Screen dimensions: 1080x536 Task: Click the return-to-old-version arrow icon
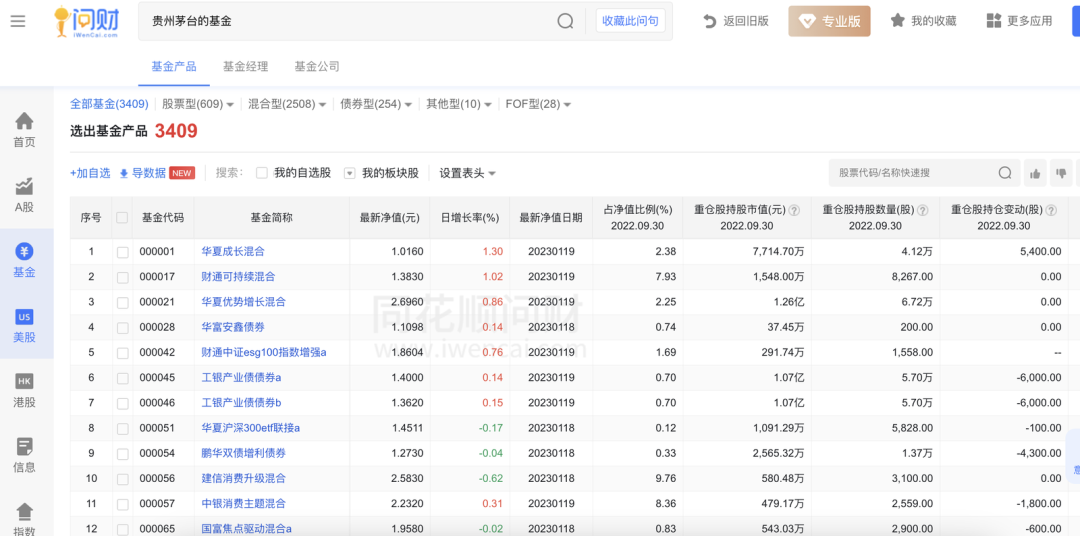(x=710, y=21)
